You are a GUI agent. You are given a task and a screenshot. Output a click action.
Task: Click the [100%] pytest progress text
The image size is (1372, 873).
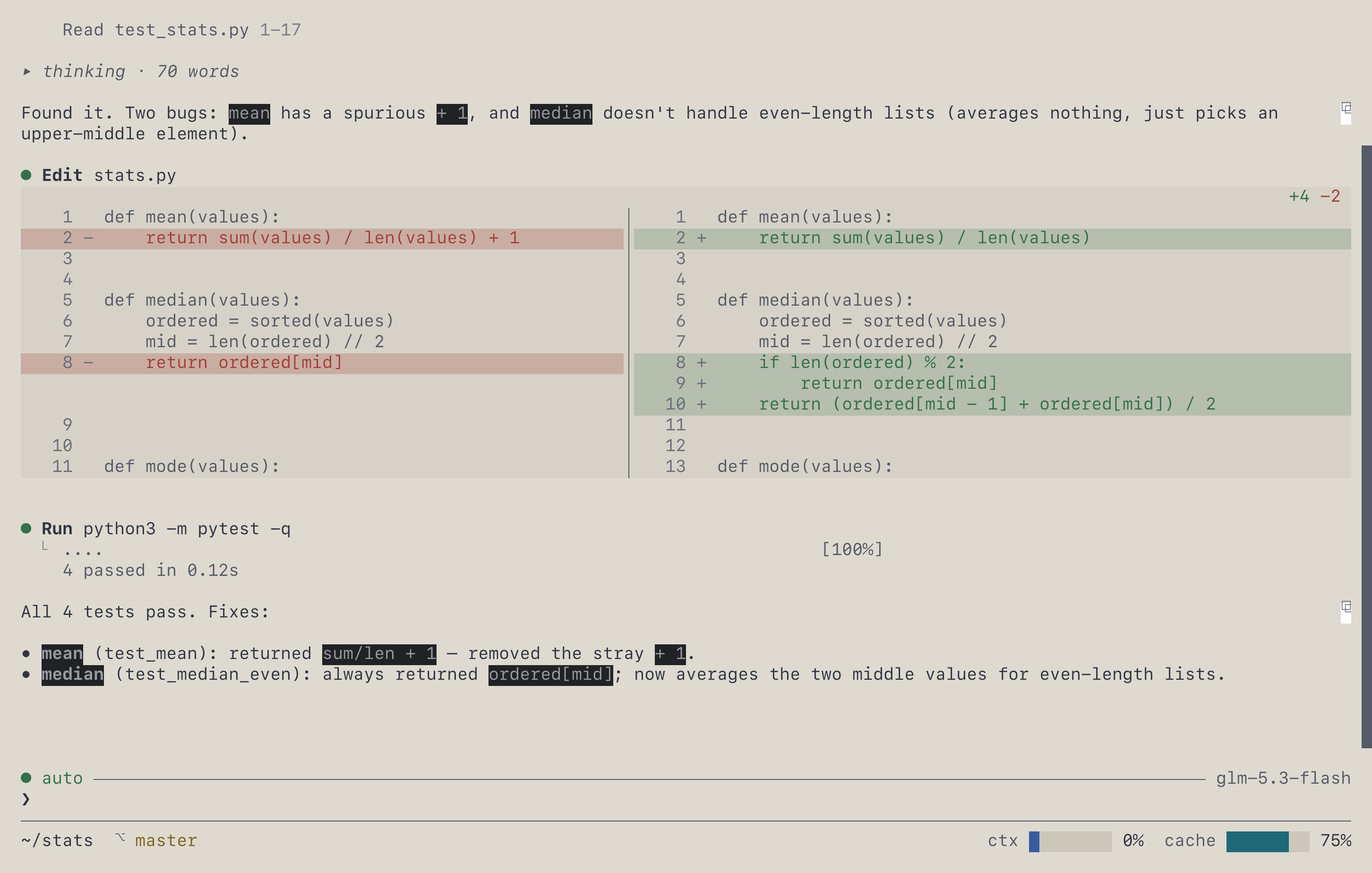coord(852,549)
